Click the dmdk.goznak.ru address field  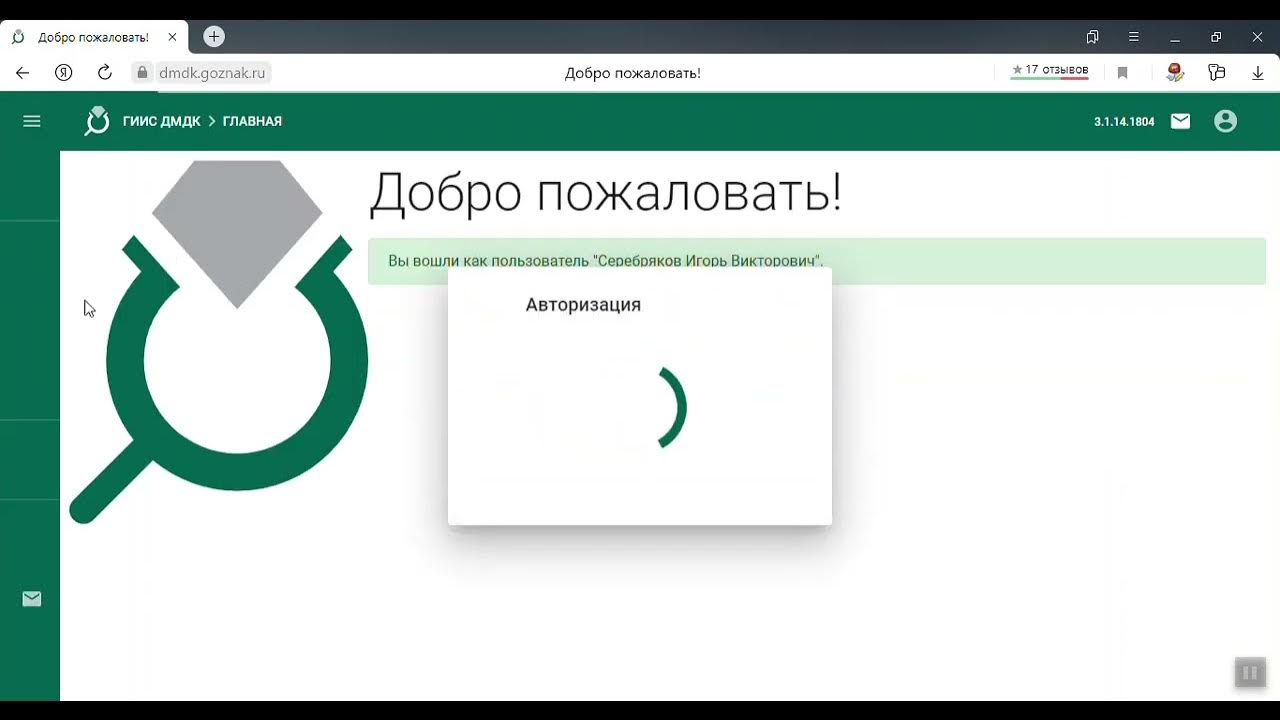[212, 73]
